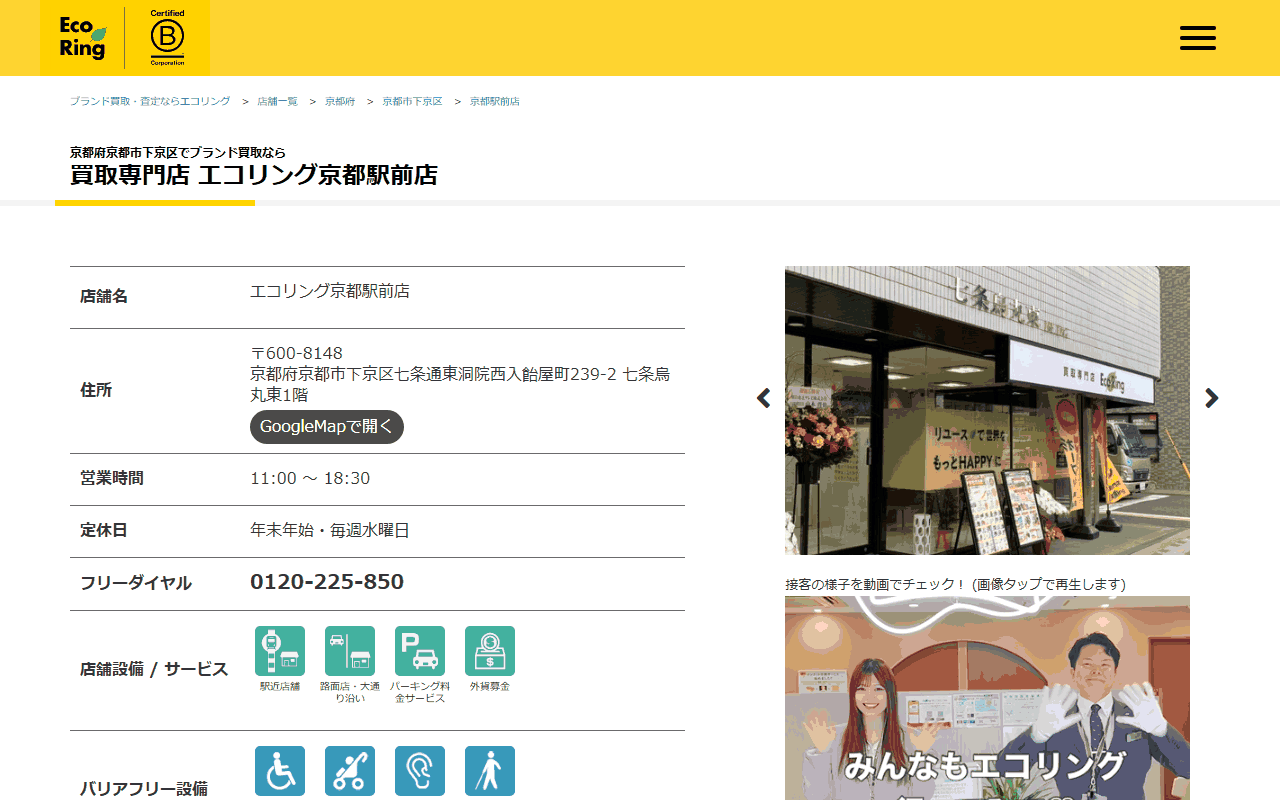
Task: Click the 接客の様子を動画でチェック caption
Action: click(x=955, y=584)
